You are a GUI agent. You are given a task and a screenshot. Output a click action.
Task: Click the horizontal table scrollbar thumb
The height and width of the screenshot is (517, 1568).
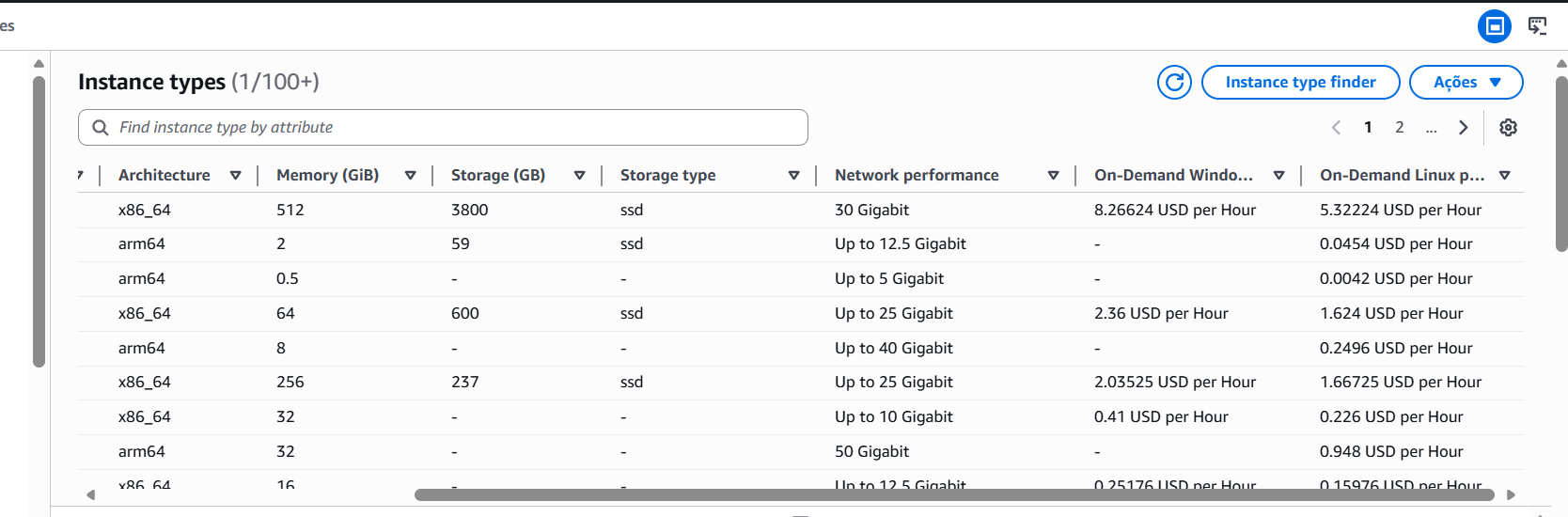[x=953, y=495]
